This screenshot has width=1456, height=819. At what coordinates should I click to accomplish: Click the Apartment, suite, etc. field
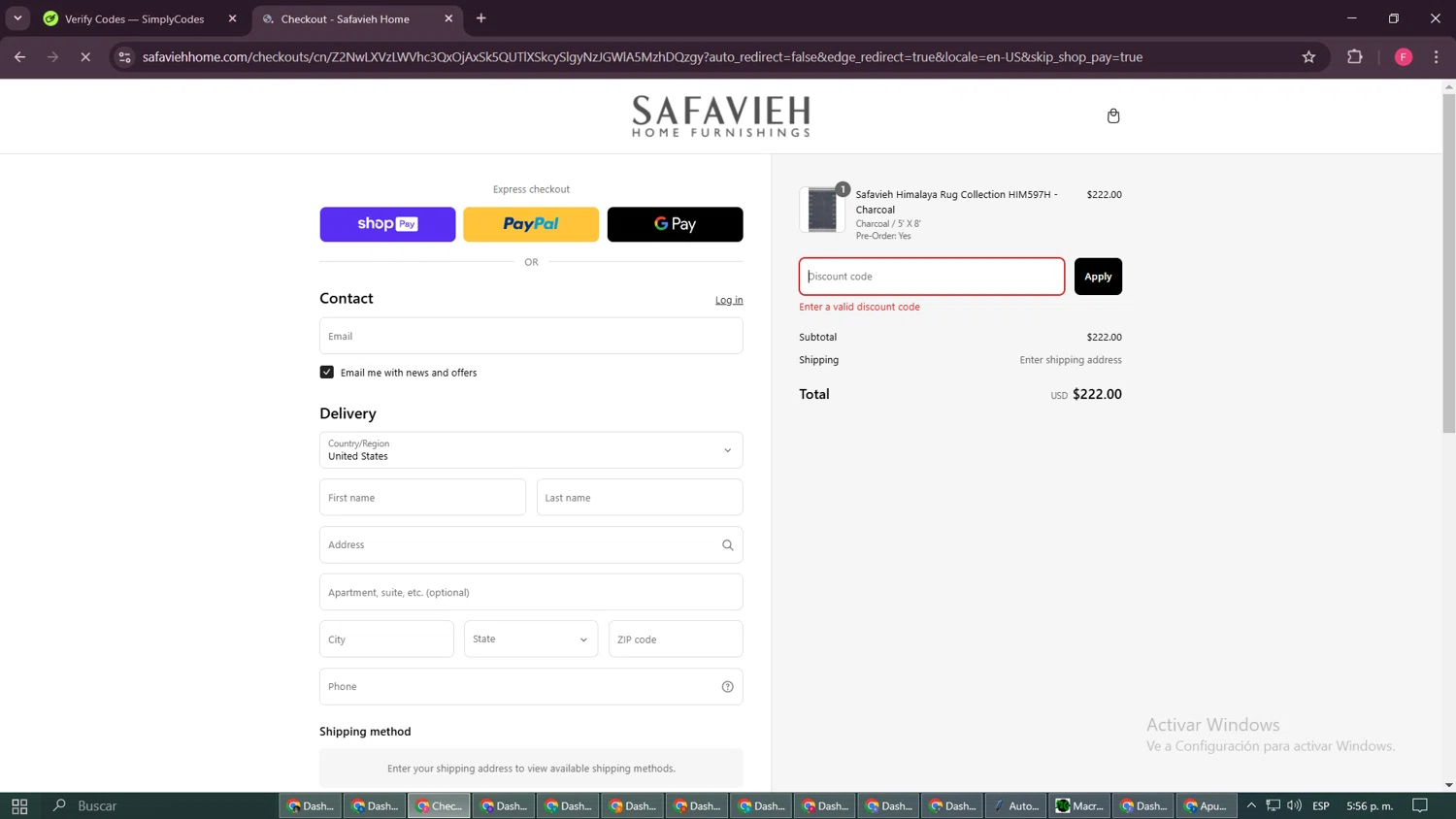coord(531,592)
